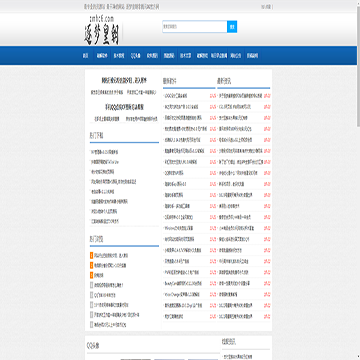Click the second orange ranking badge in hot views list

coord(91,265)
